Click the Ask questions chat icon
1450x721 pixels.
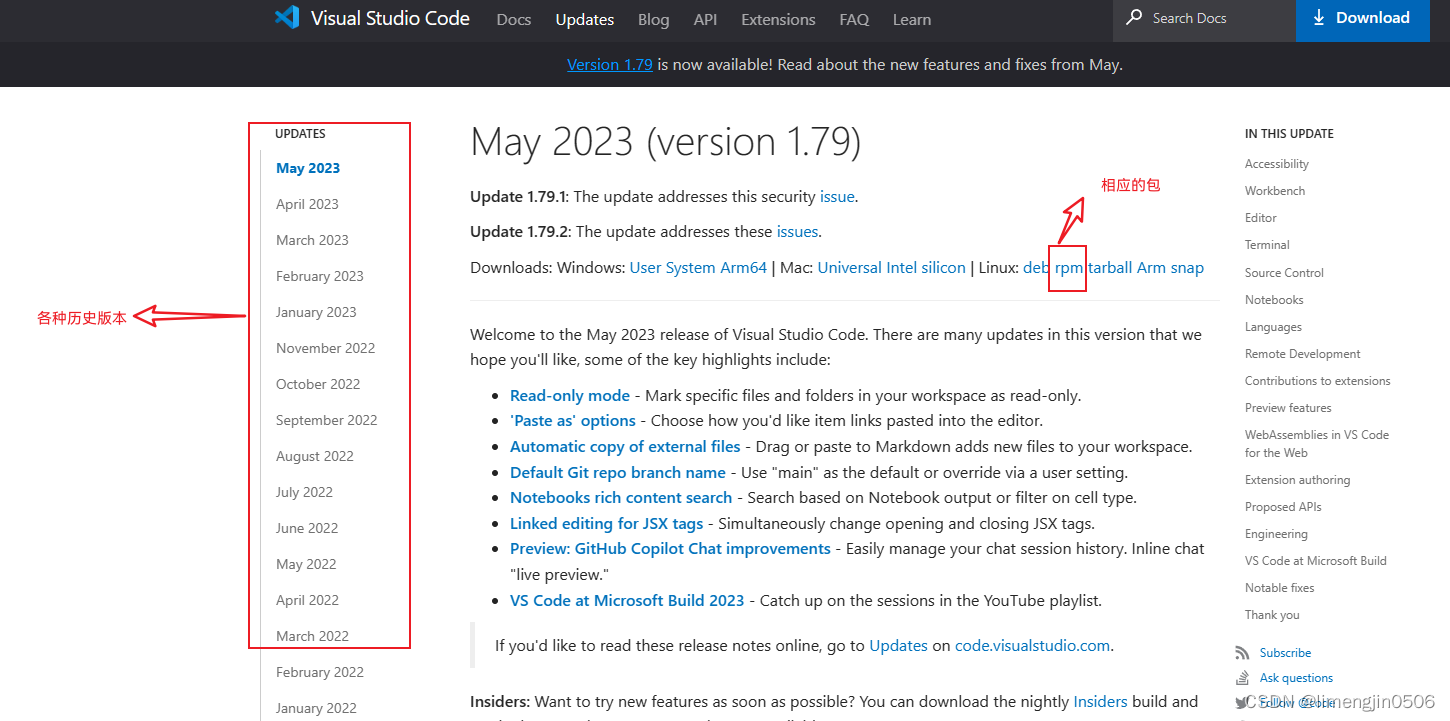tap(1242, 678)
